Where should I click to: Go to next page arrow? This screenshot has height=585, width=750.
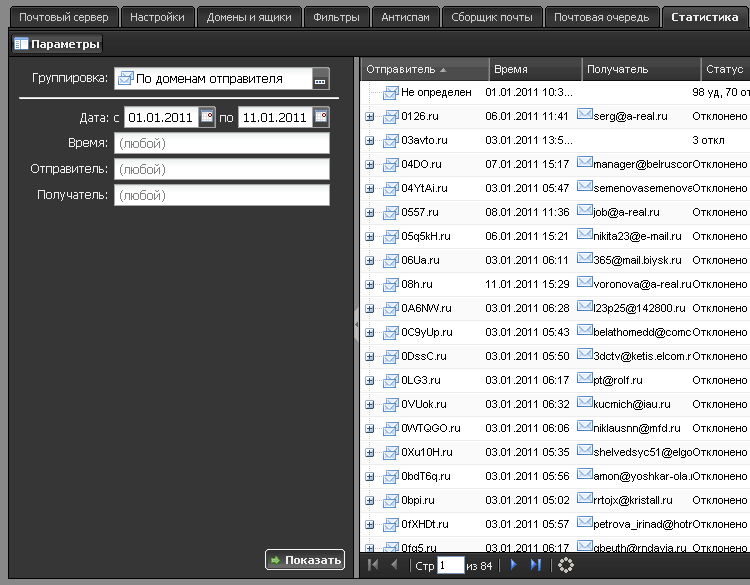(x=514, y=565)
